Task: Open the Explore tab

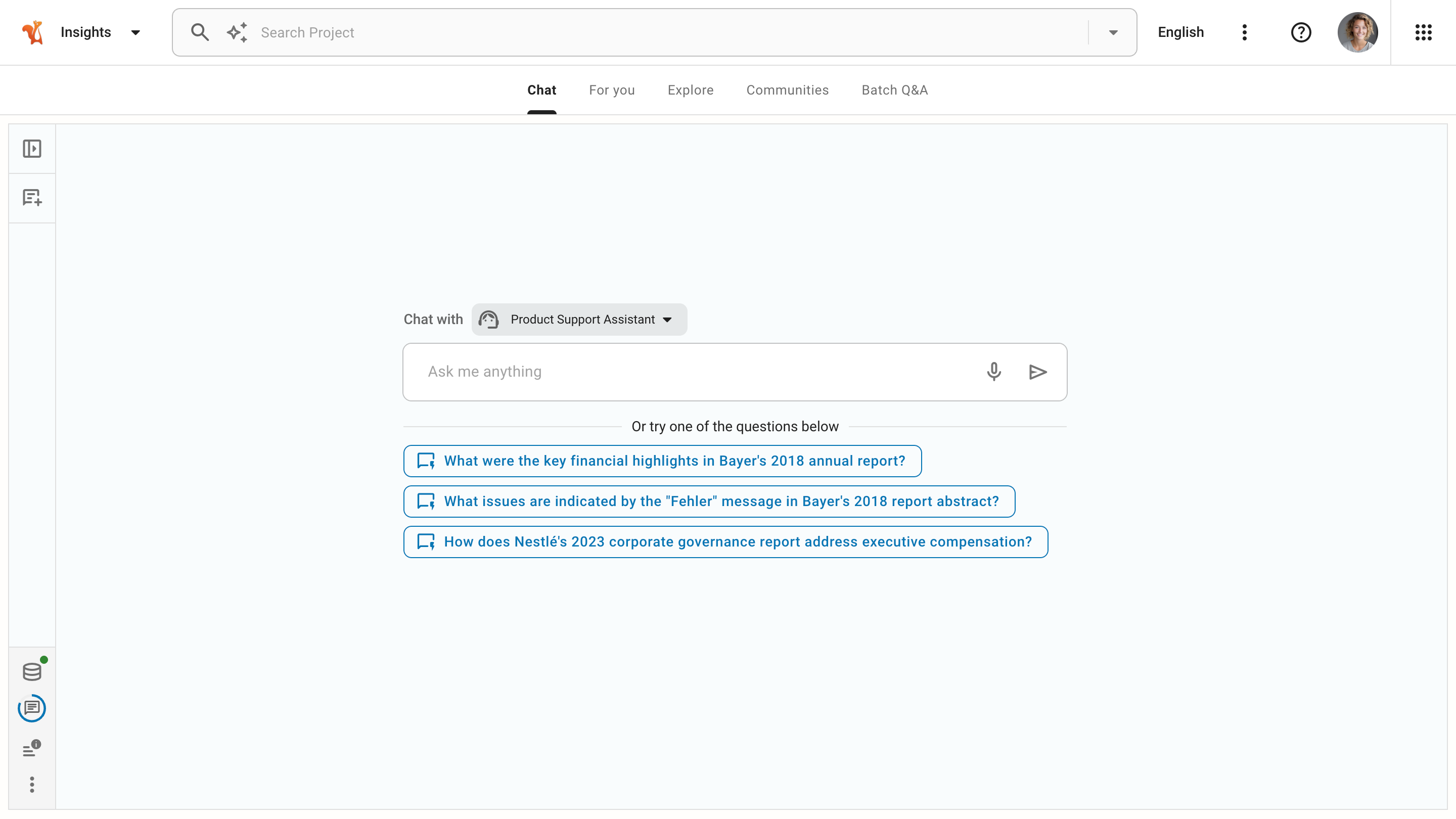Action: tap(690, 90)
